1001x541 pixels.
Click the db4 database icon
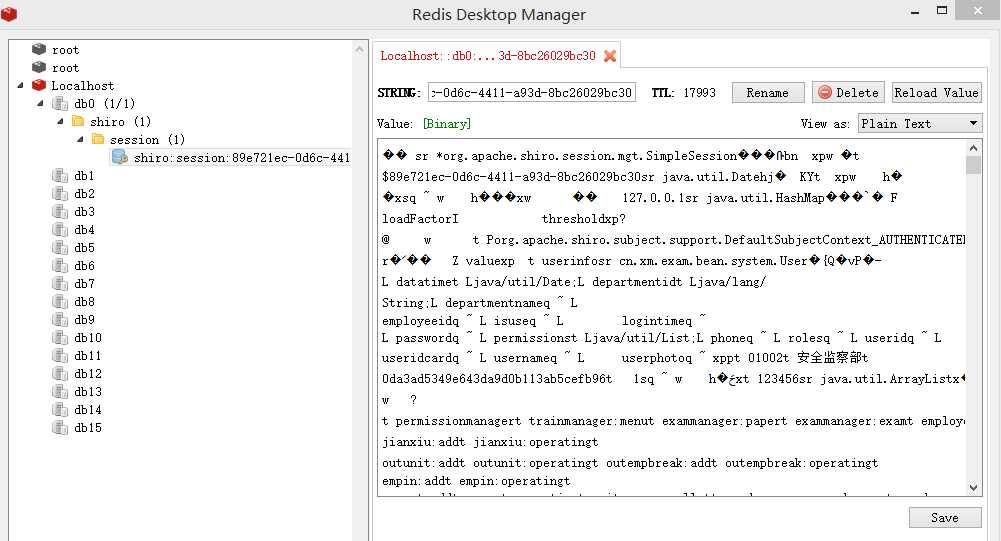(60, 229)
